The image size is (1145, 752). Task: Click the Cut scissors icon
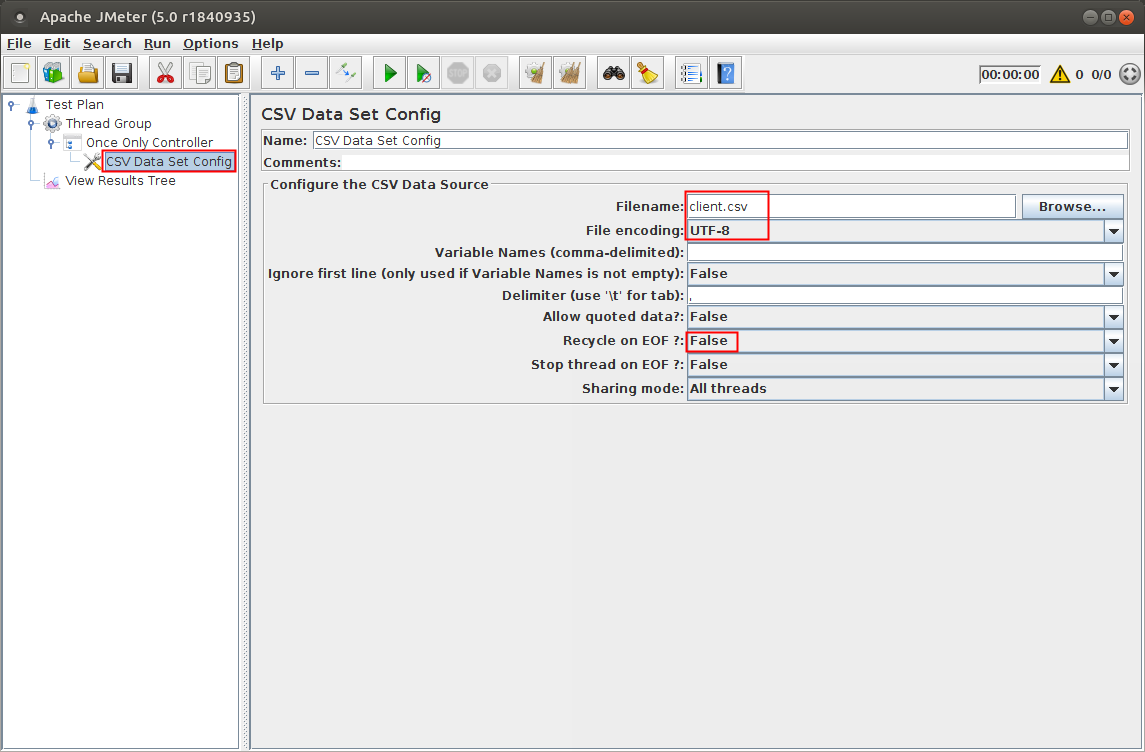(166, 73)
